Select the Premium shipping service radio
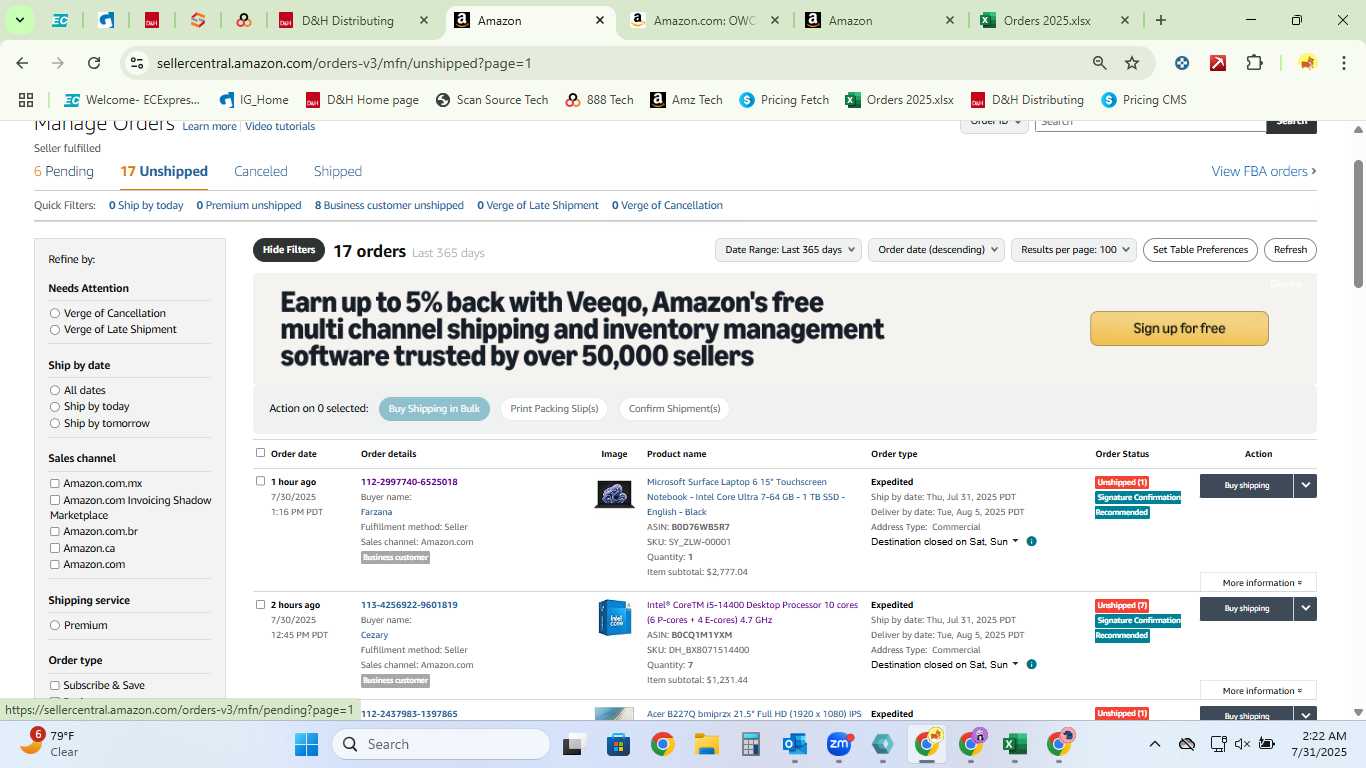 [x=55, y=625]
